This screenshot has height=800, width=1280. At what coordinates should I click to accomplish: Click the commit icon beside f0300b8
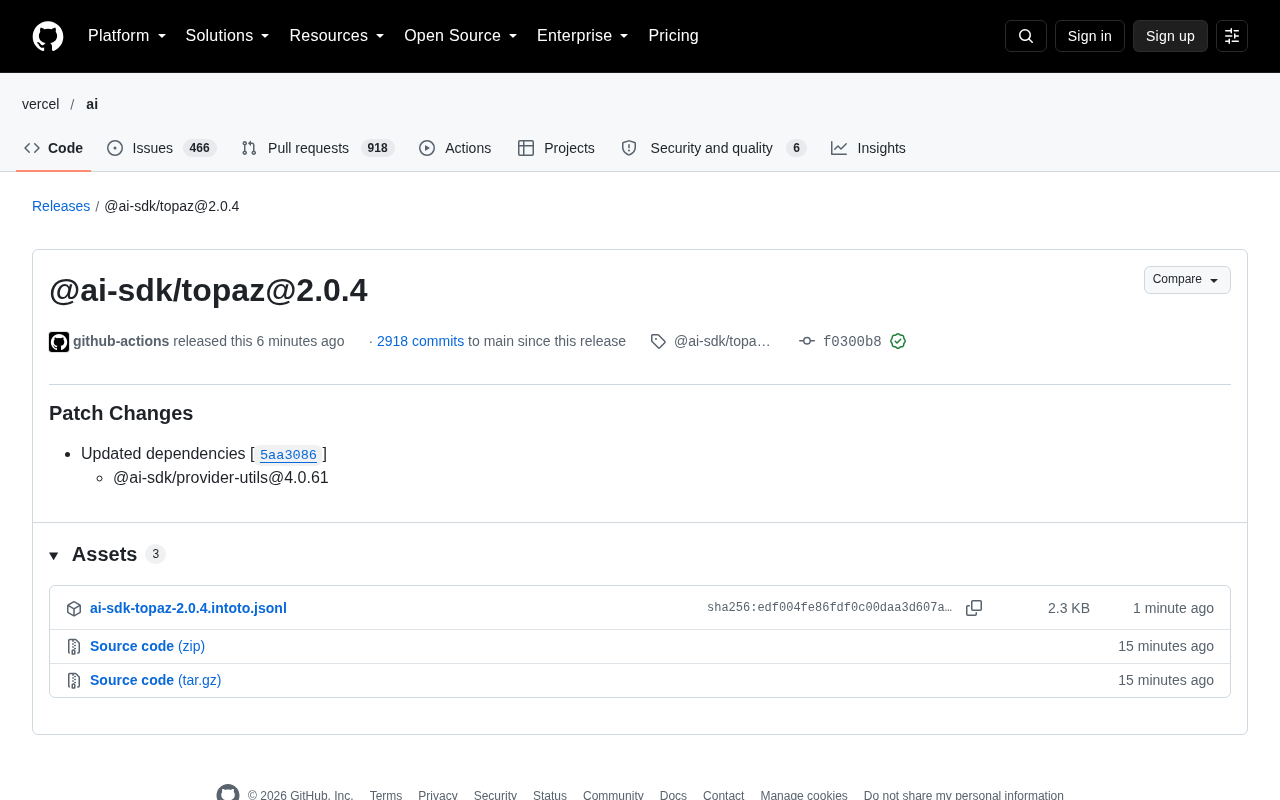807,341
